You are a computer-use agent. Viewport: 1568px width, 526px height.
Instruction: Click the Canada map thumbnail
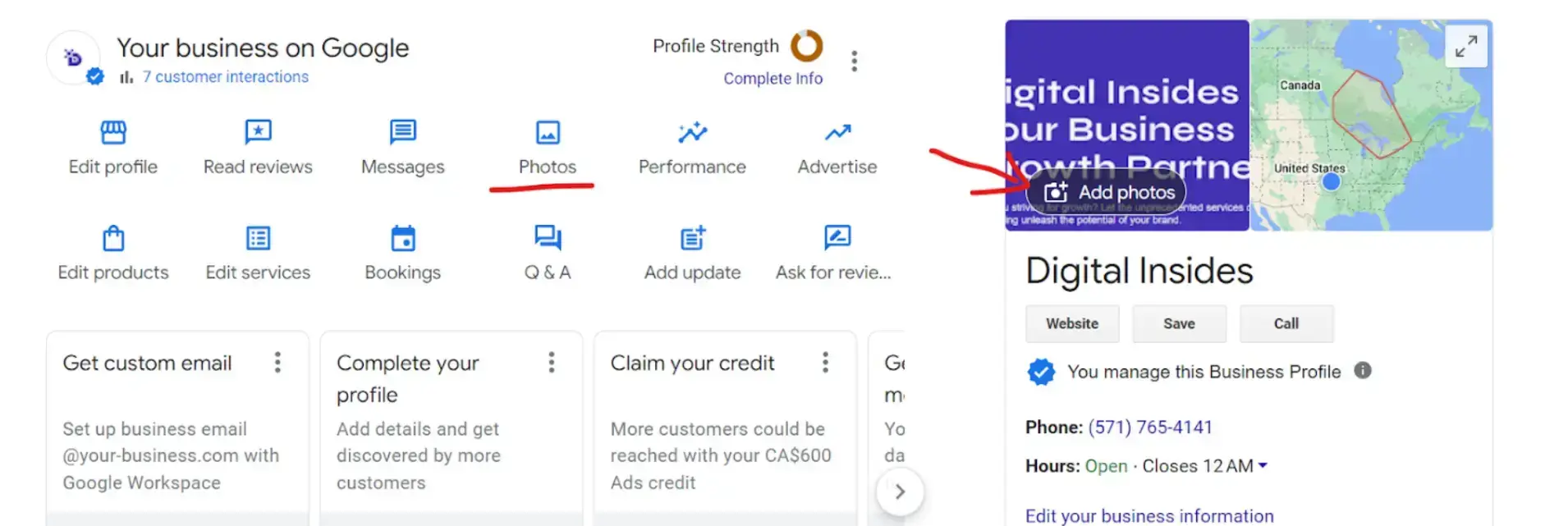[1371, 125]
